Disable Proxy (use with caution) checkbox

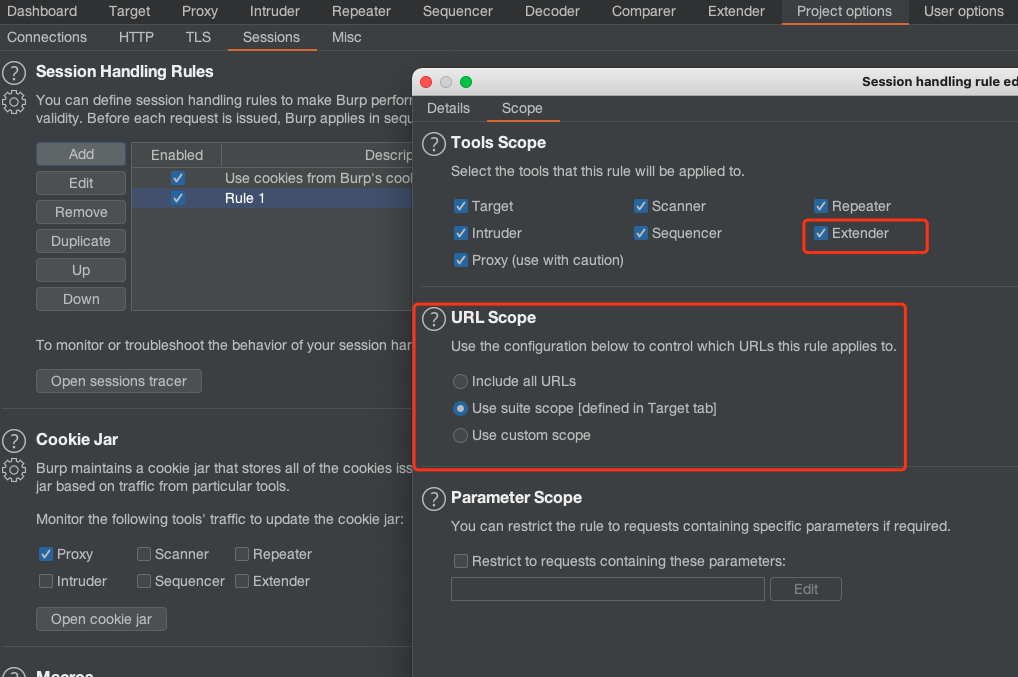[x=461, y=260]
